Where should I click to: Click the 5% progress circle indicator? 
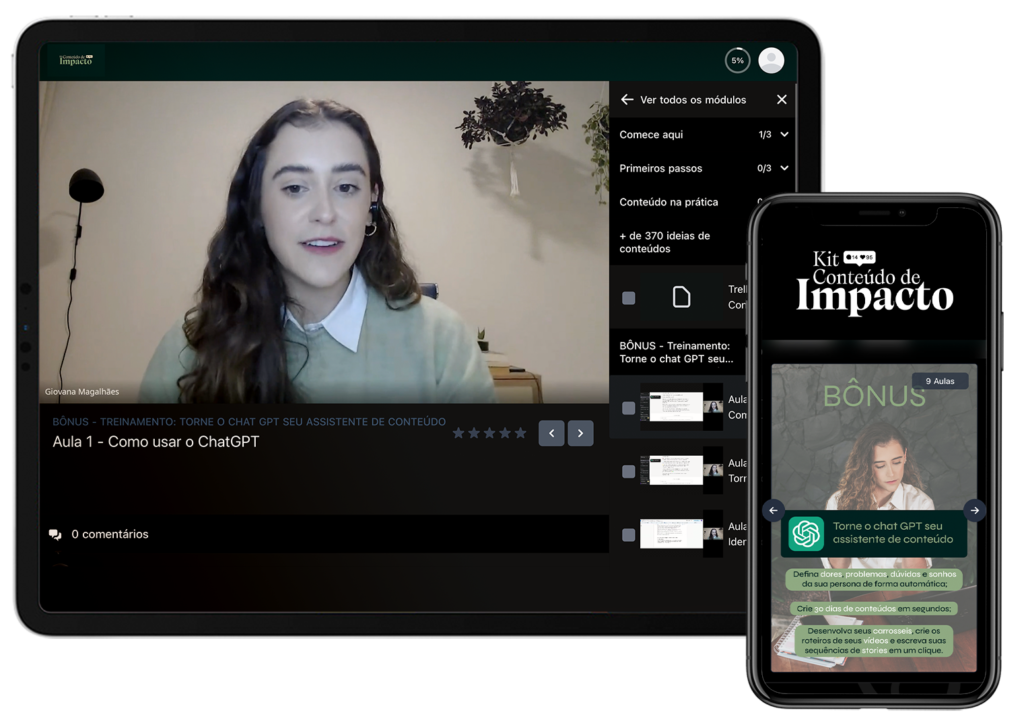pyautogui.click(x=737, y=61)
